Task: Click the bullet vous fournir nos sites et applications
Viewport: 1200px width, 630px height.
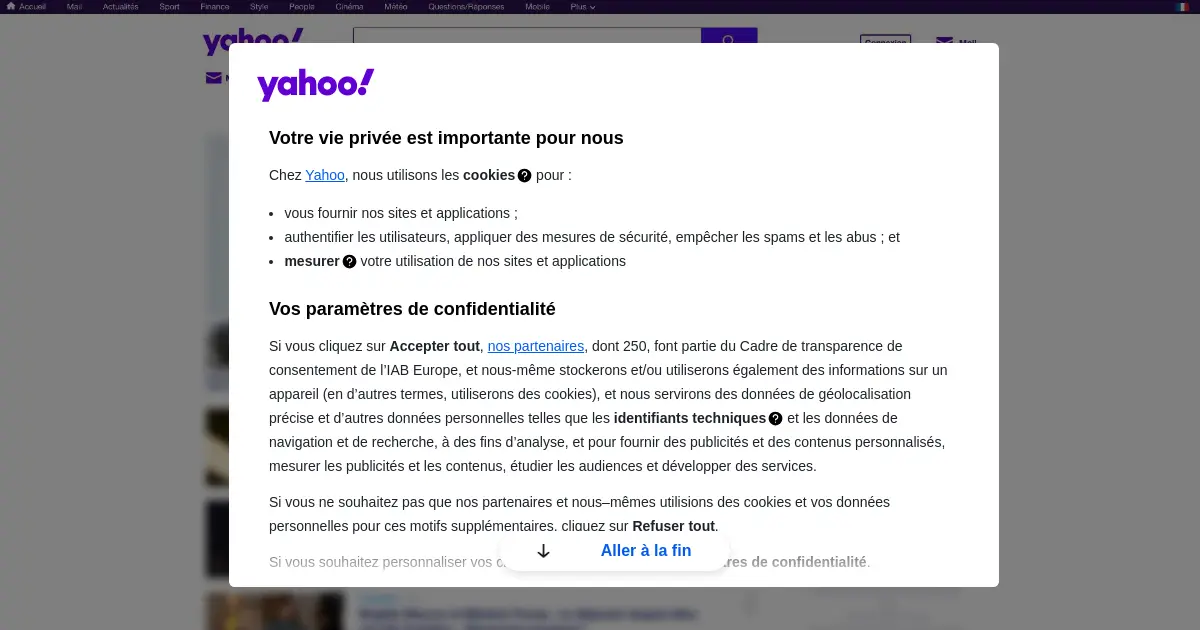Action: tap(401, 213)
